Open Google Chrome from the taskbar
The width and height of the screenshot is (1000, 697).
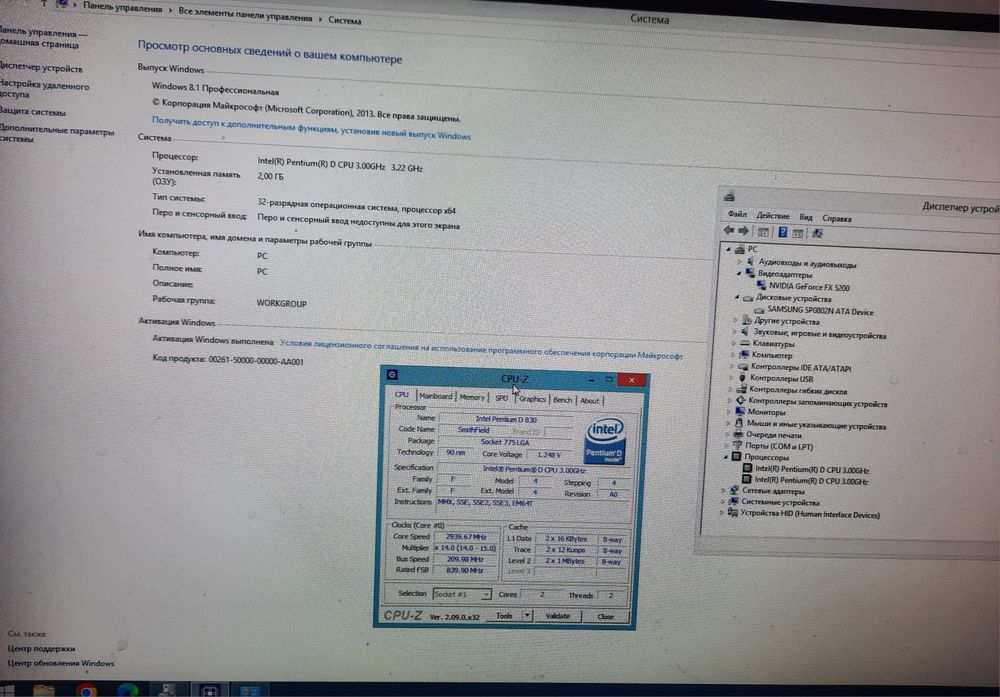[x=85, y=691]
